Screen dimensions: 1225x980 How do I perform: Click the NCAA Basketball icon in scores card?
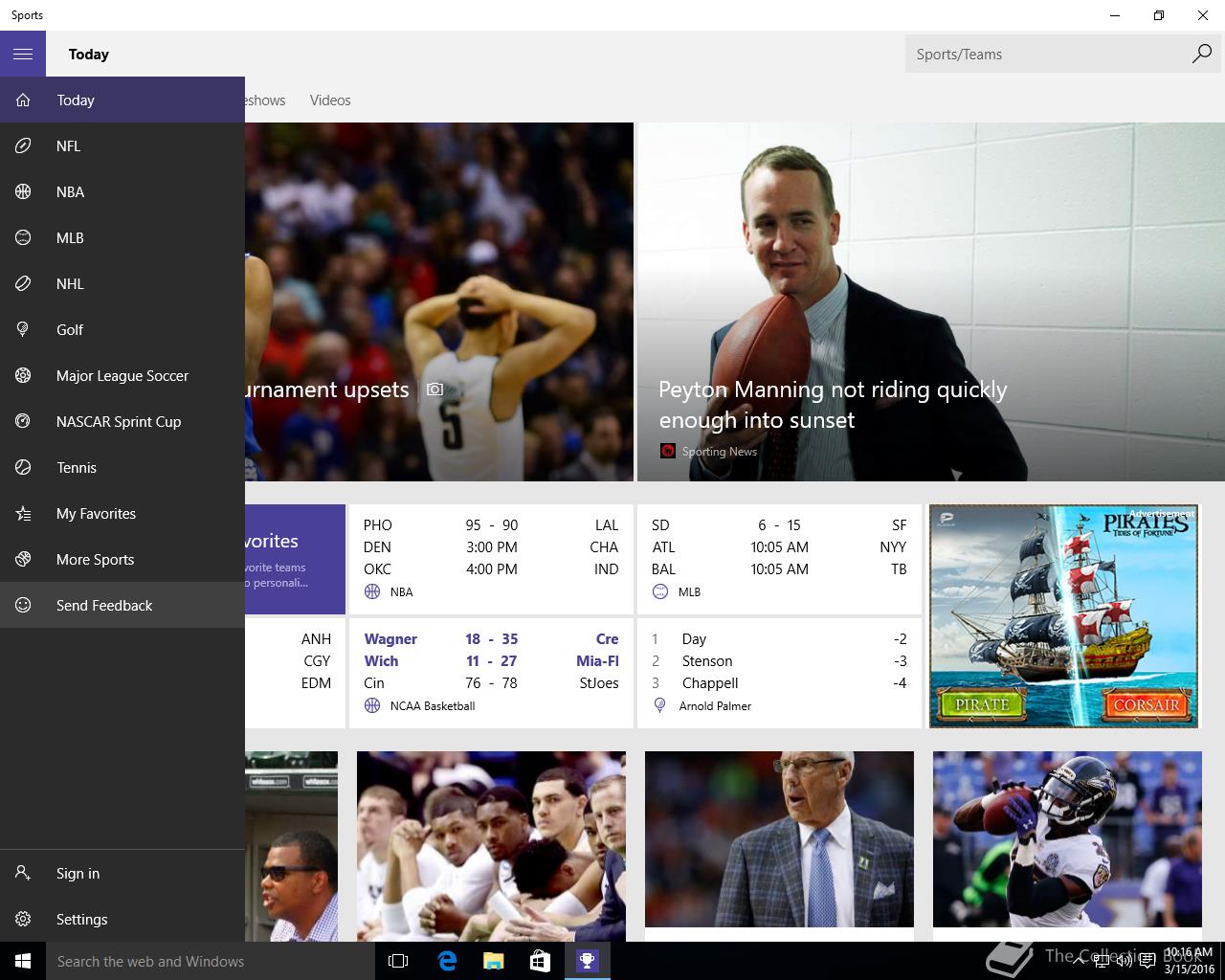click(372, 705)
